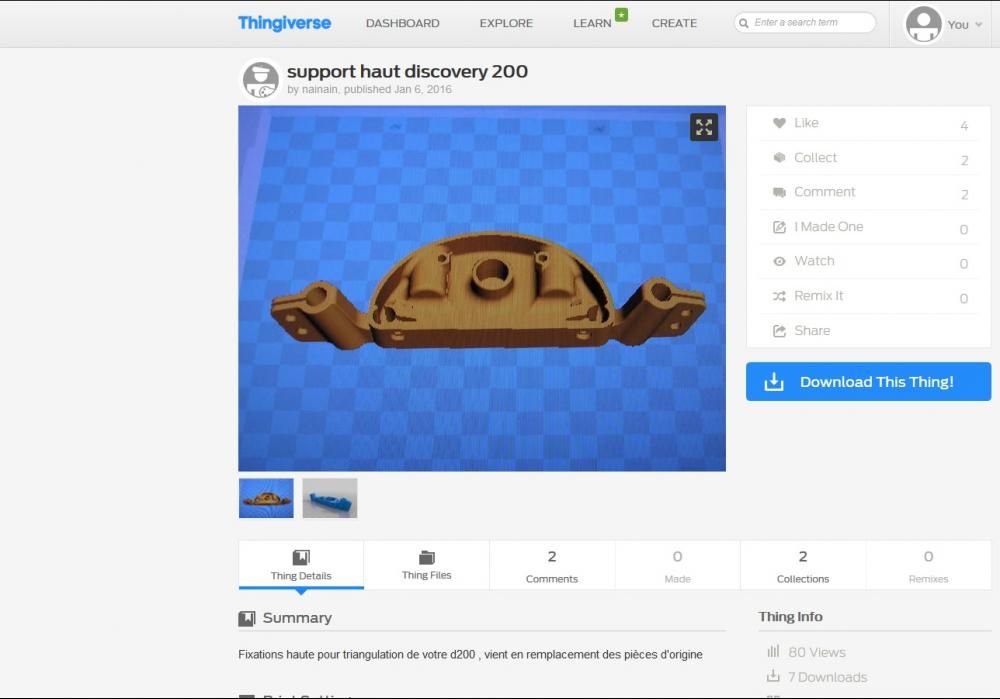The width and height of the screenshot is (1000, 699).
Task: Expand the 3D preview to fullscreen
Action: pos(704,127)
